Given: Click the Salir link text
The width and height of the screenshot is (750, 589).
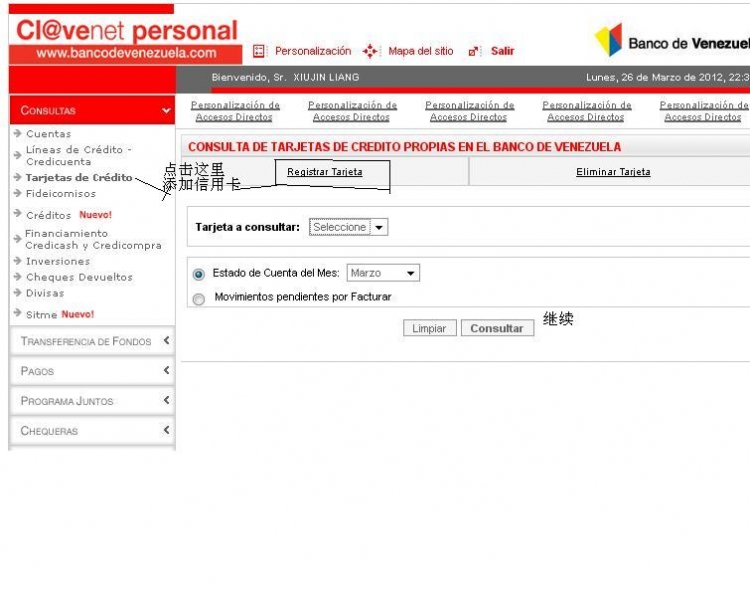Looking at the screenshot, I should click(502, 51).
